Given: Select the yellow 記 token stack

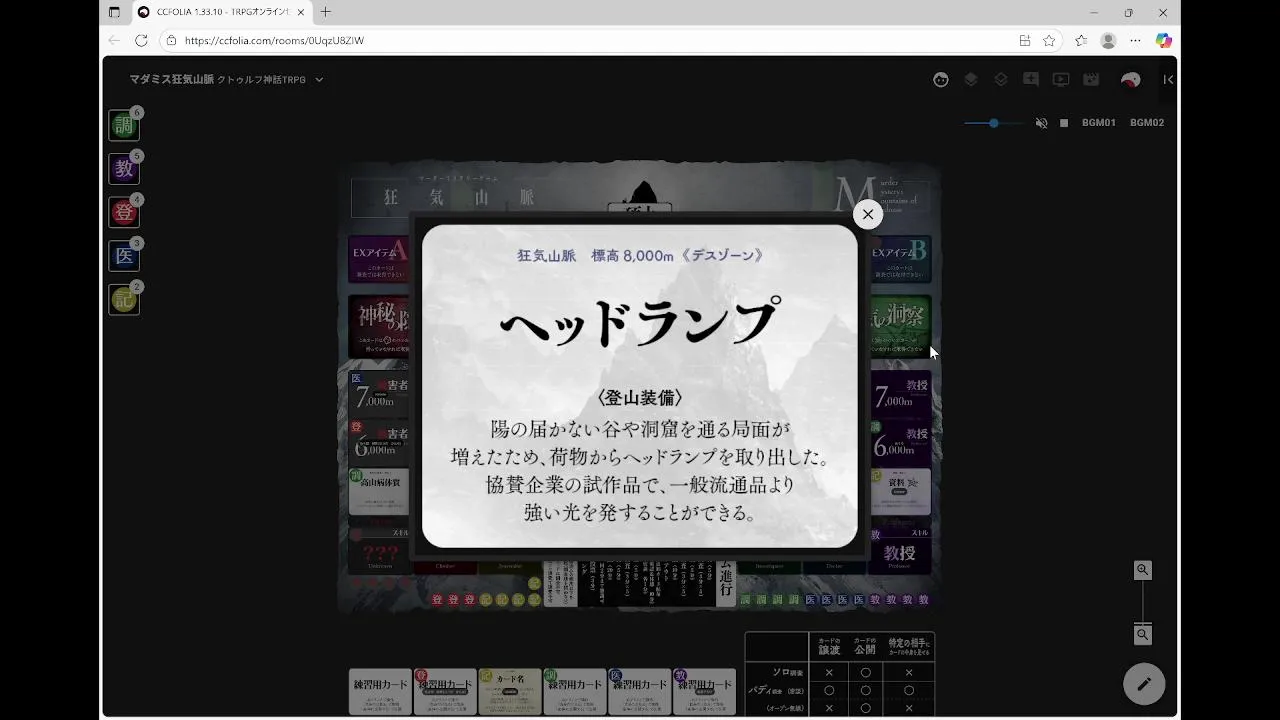Looking at the screenshot, I should pos(124,299).
